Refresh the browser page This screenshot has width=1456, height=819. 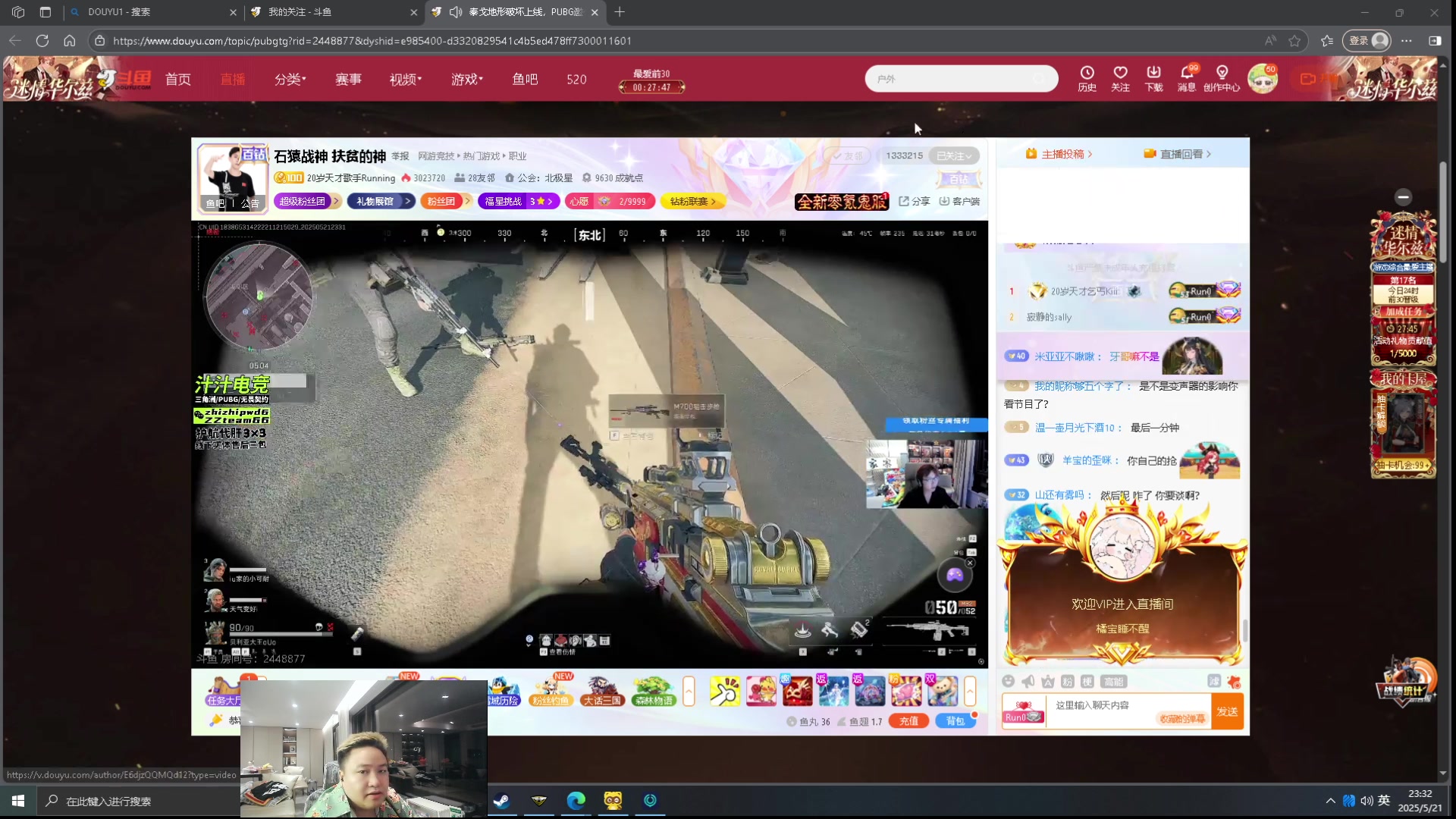42,41
